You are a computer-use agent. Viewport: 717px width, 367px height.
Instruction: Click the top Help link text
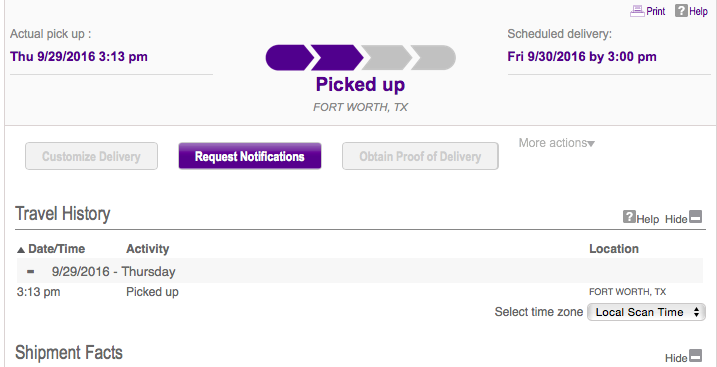pos(698,11)
